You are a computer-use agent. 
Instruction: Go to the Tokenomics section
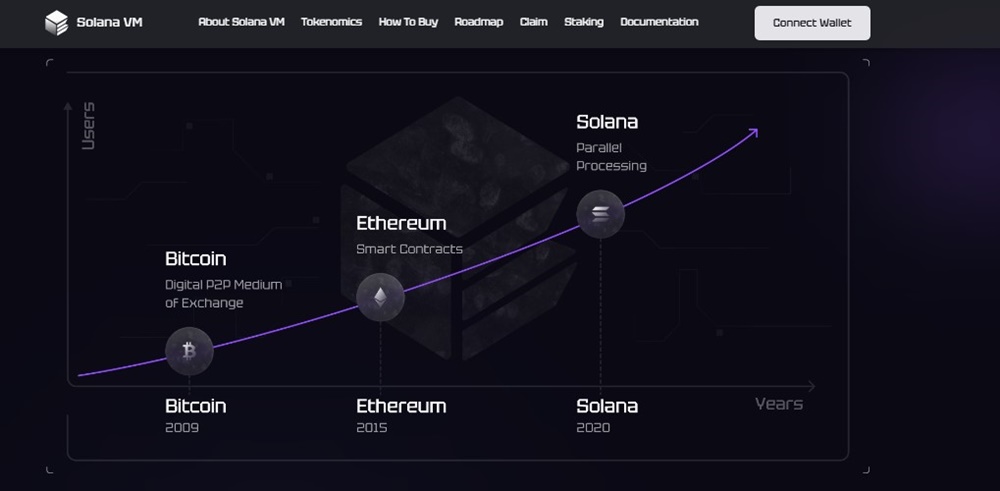point(331,22)
